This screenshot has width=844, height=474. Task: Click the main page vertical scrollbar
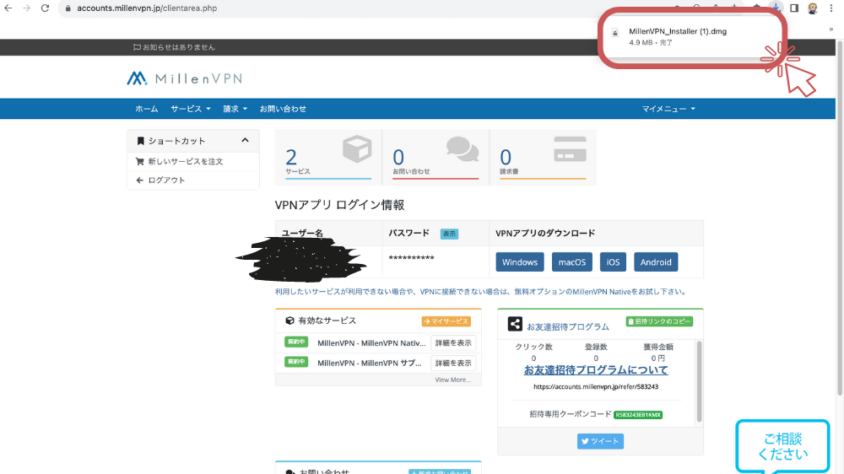(839, 220)
